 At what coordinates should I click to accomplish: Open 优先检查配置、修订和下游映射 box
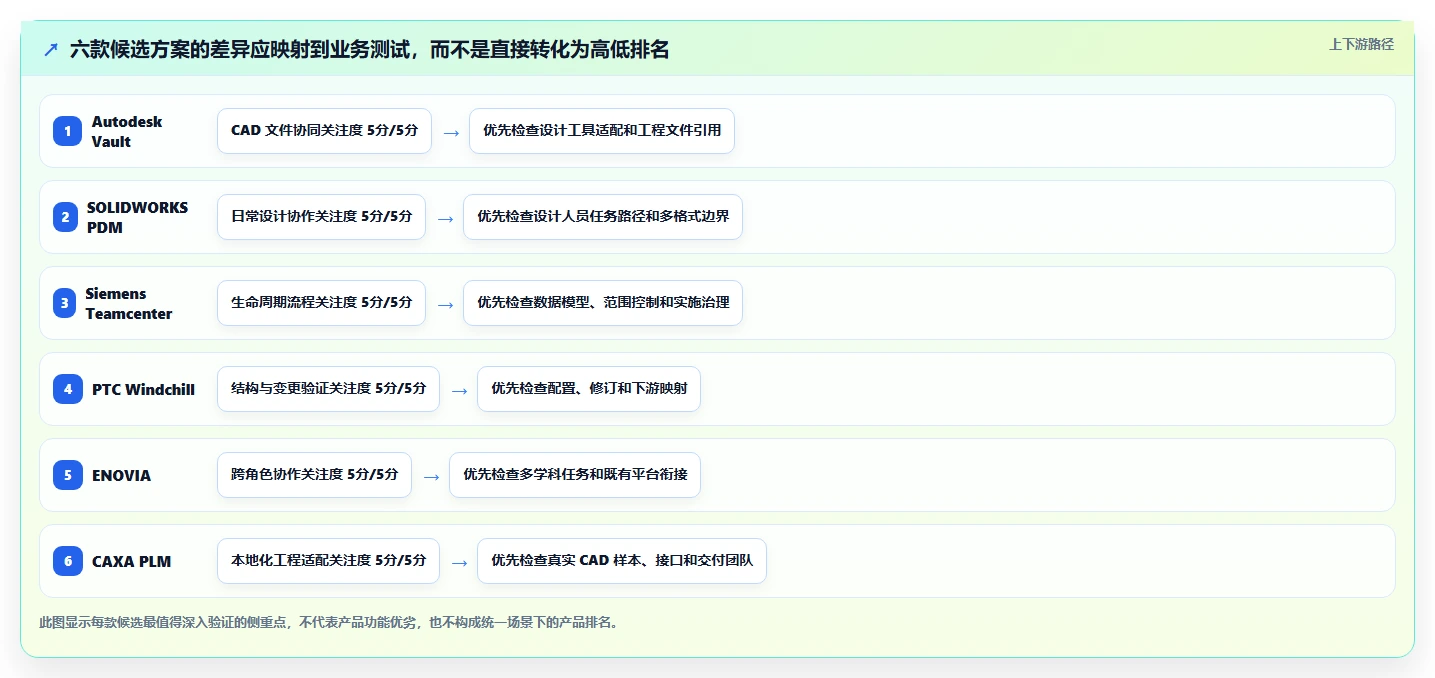click(589, 389)
